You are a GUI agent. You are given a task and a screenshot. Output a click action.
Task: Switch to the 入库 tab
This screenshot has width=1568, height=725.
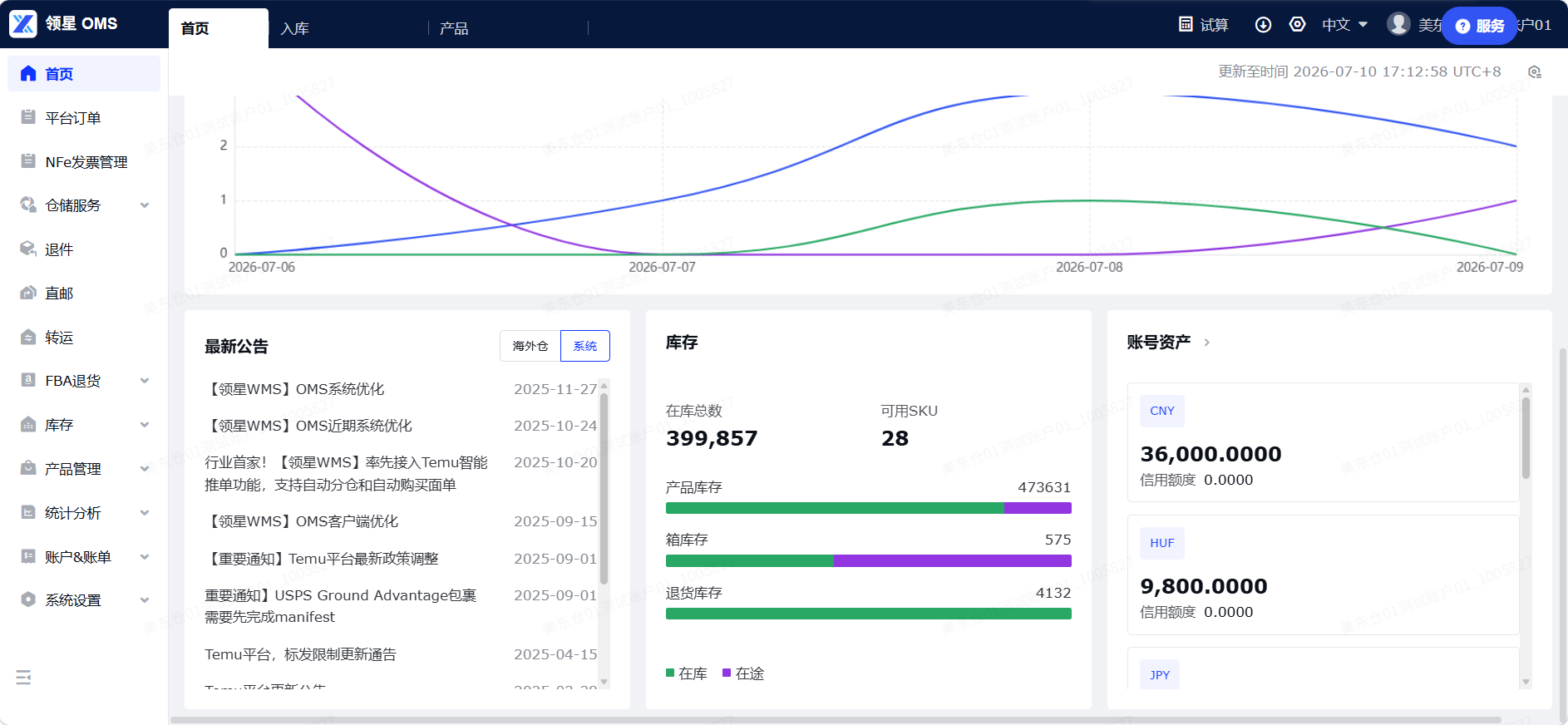pyautogui.click(x=294, y=28)
